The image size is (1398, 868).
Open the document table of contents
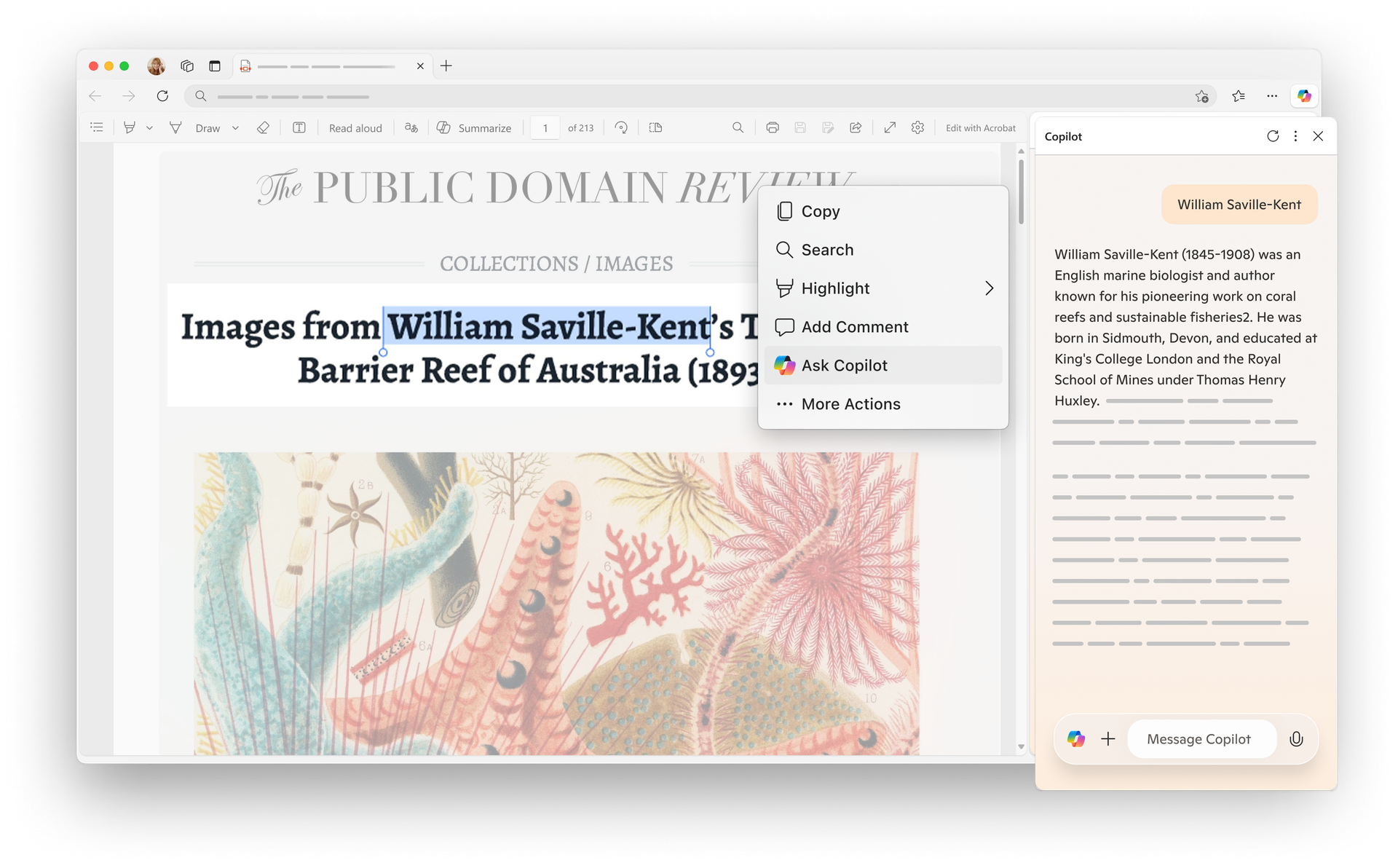[97, 127]
